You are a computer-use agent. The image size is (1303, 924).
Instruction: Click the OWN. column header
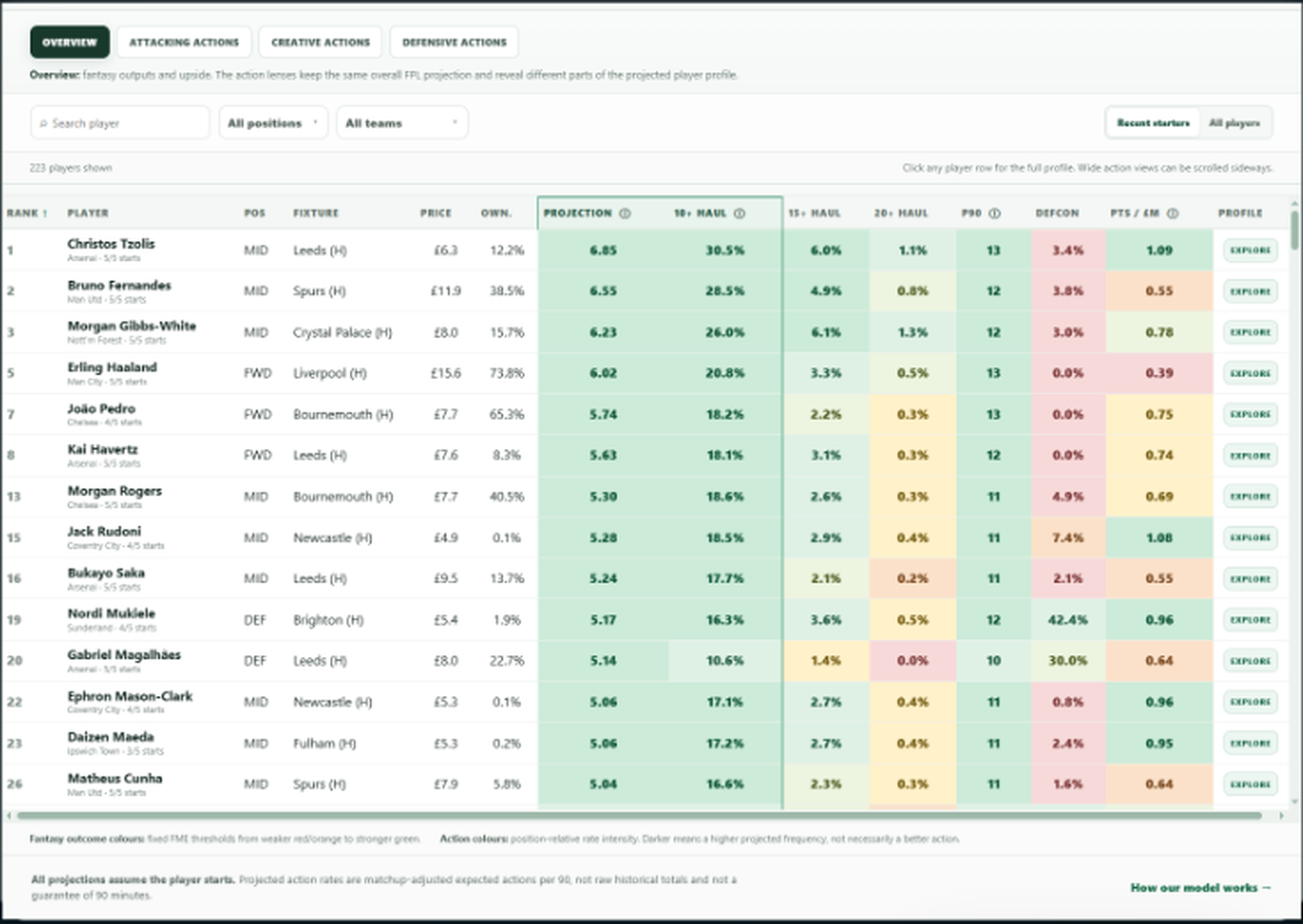click(496, 213)
